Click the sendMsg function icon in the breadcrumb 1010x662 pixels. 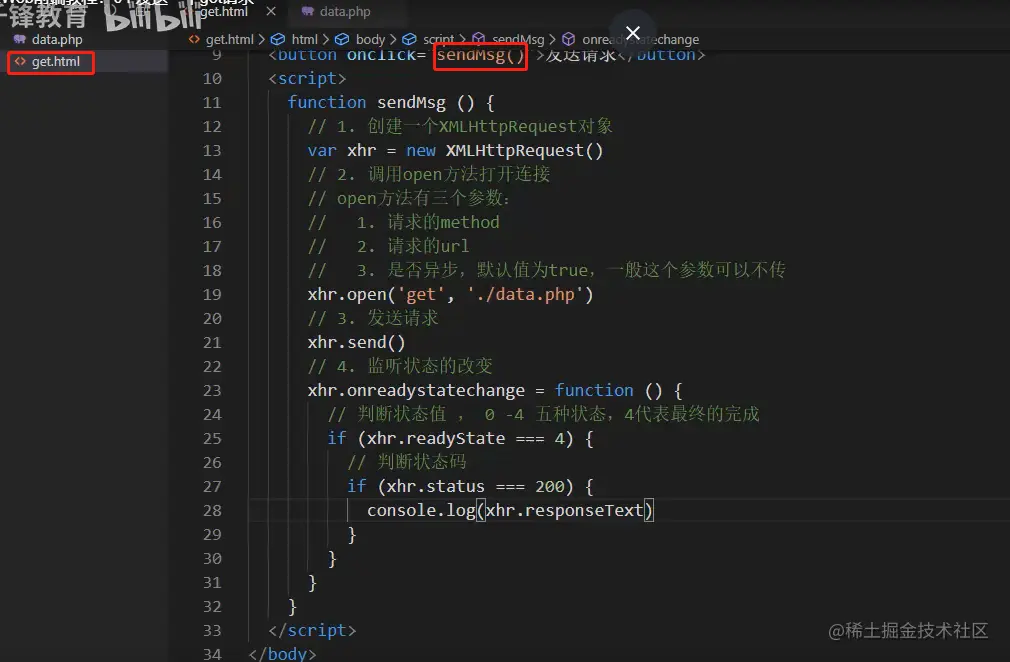[479, 39]
